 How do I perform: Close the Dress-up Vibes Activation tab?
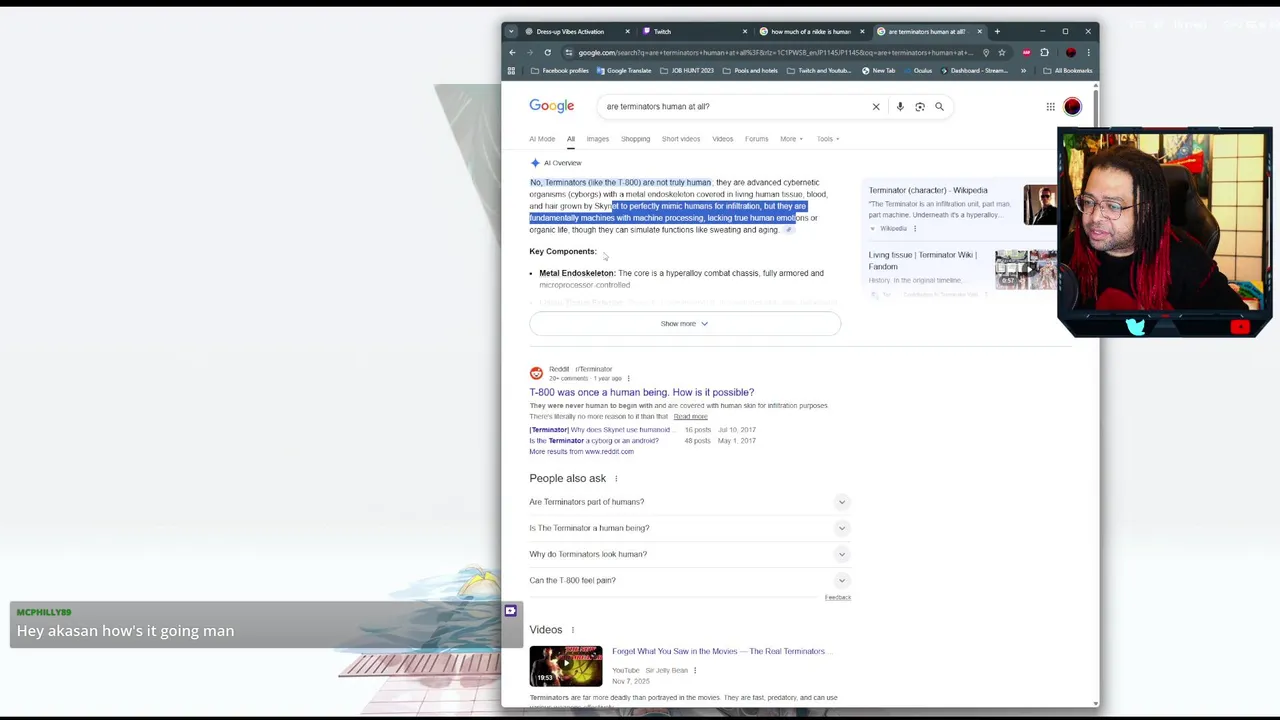(x=627, y=31)
